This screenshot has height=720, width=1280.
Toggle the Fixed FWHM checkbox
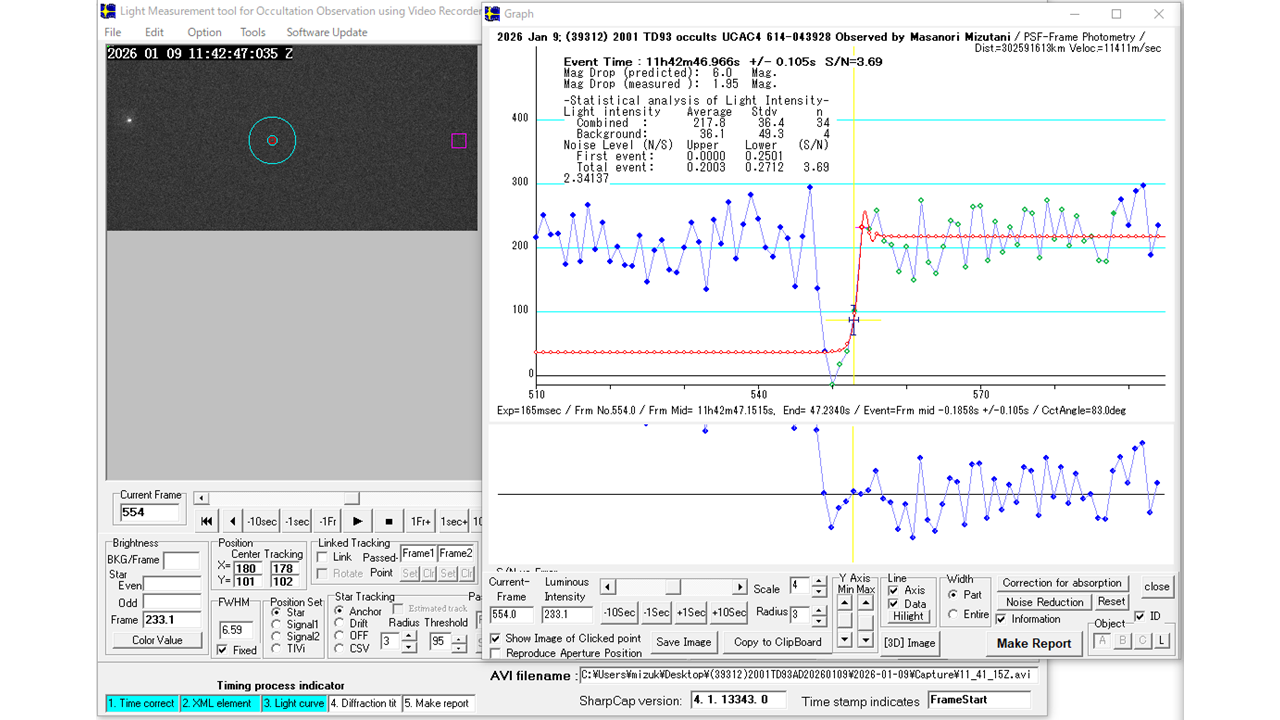coord(222,650)
